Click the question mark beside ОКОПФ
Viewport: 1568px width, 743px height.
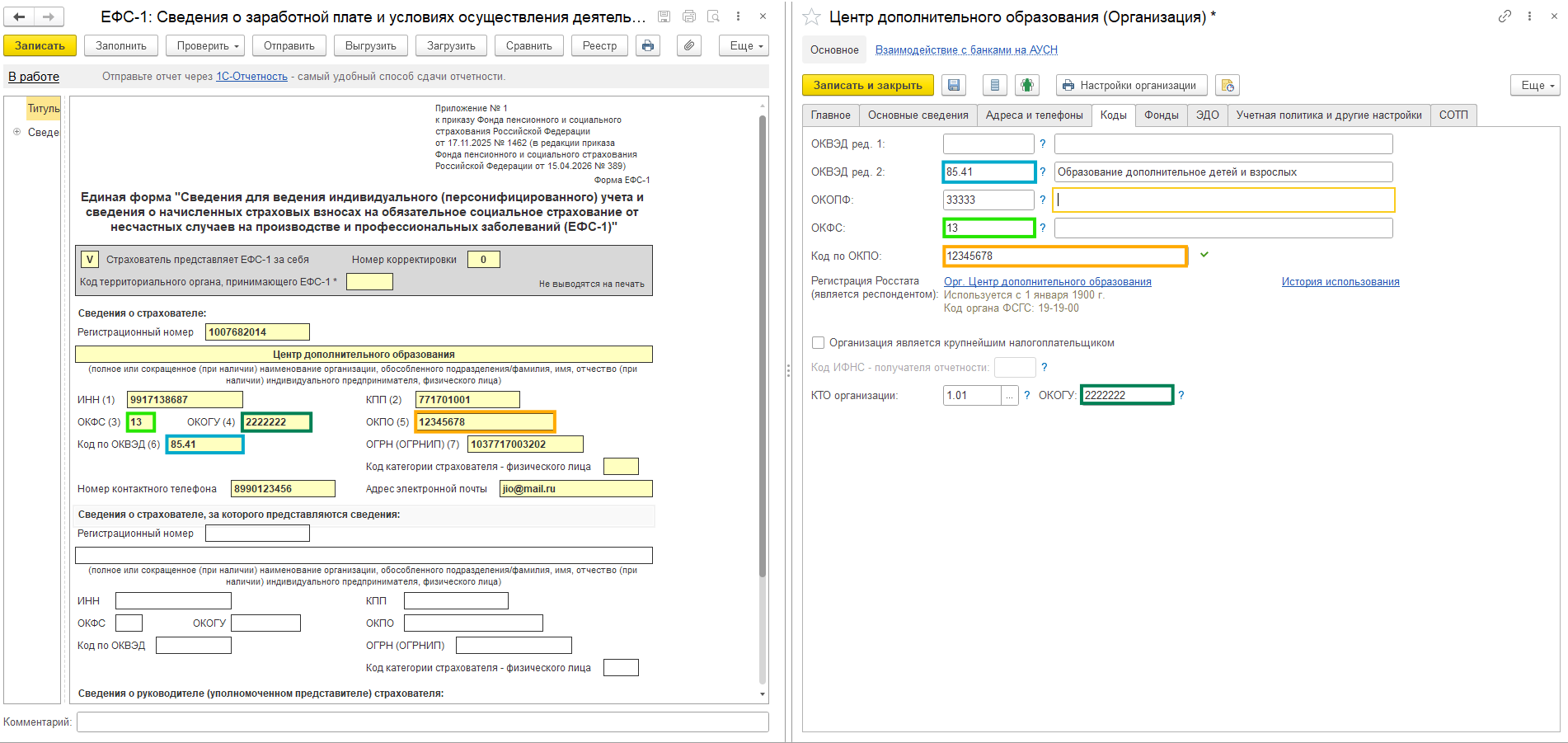click(1043, 200)
